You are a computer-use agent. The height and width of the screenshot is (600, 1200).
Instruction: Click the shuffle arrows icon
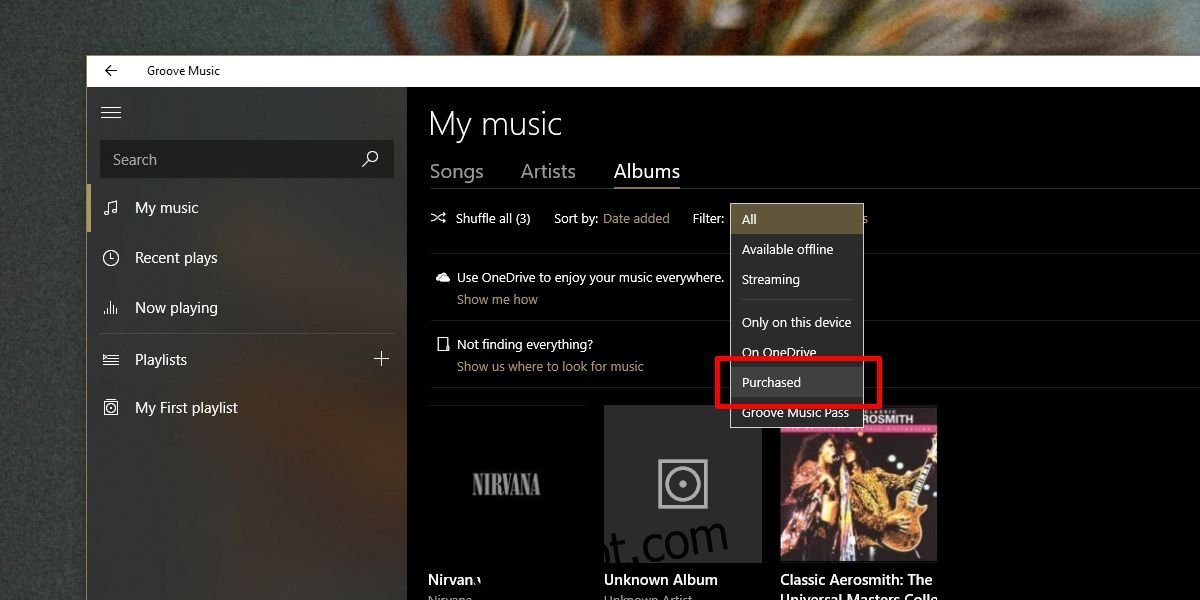point(438,218)
